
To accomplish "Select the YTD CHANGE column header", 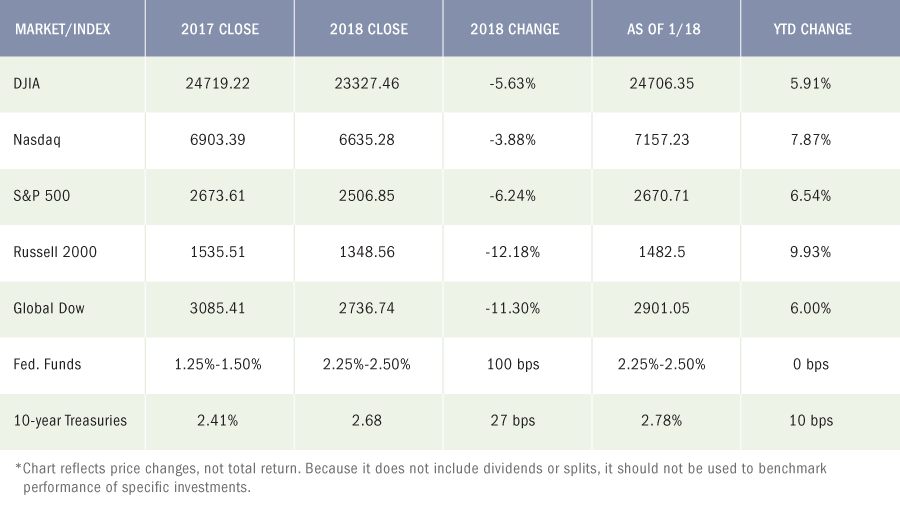I will [812, 29].
